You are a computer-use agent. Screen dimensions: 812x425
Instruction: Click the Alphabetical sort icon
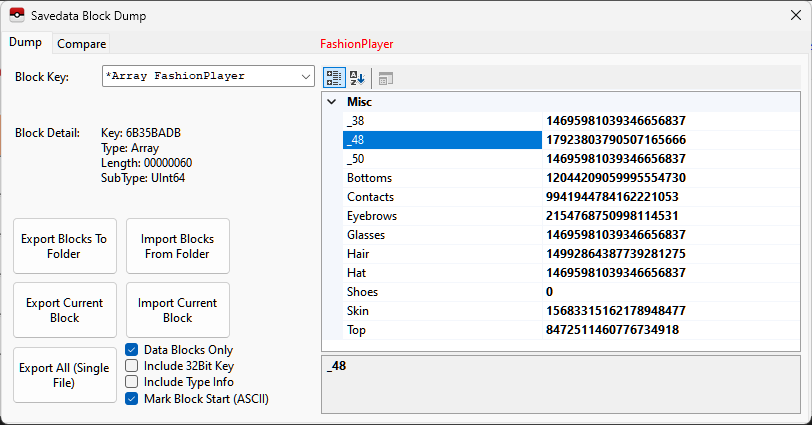357,78
